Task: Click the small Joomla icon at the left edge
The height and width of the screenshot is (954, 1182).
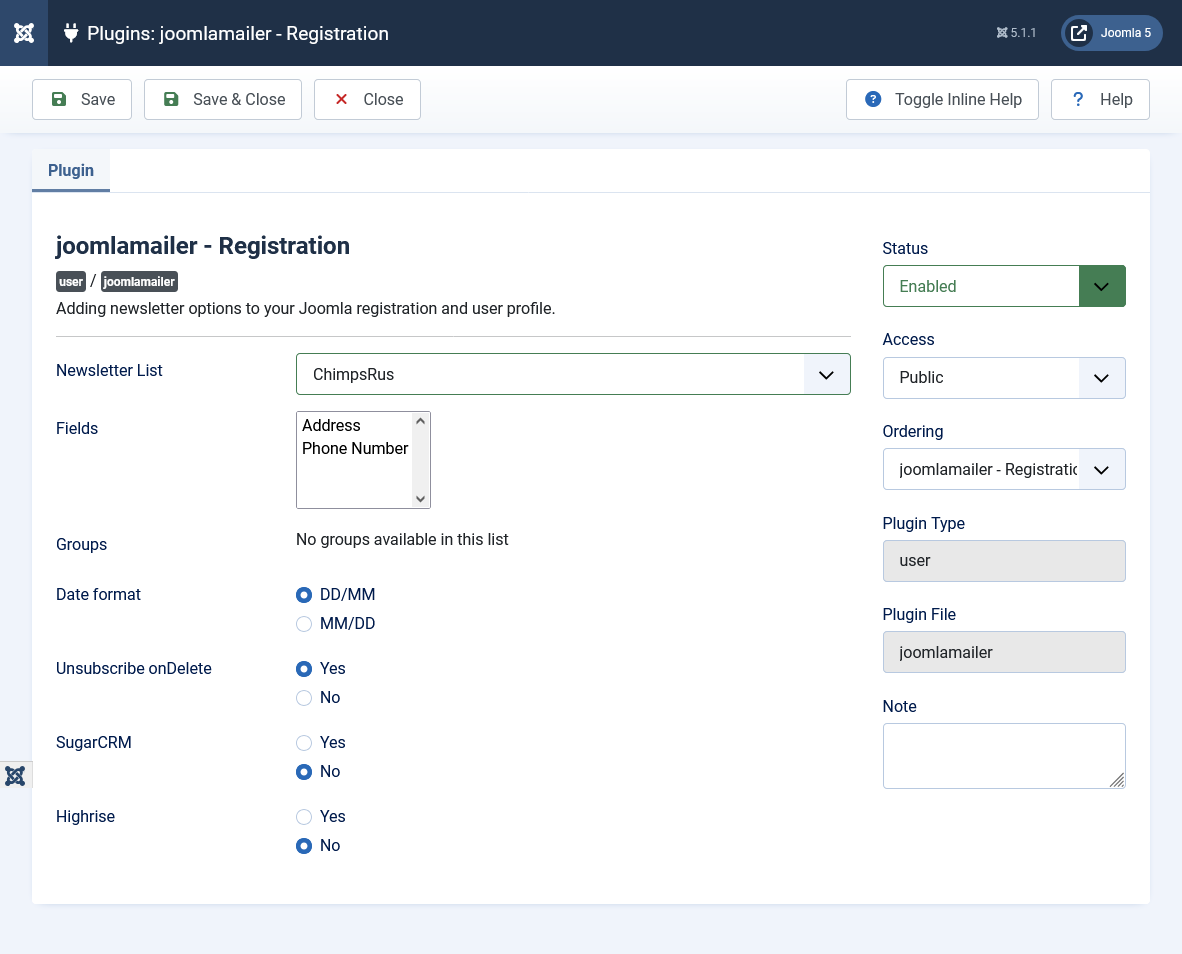Action: coord(15,776)
